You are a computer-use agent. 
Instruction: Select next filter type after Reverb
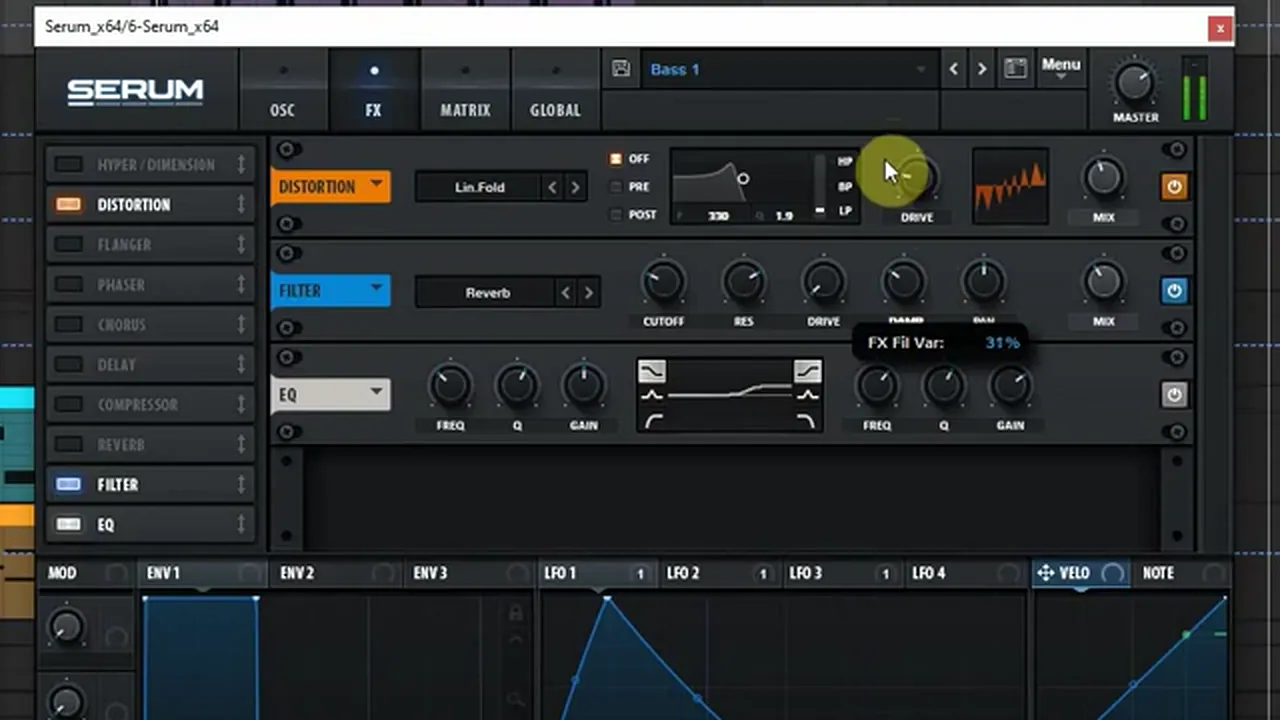click(x=589, y=293)
